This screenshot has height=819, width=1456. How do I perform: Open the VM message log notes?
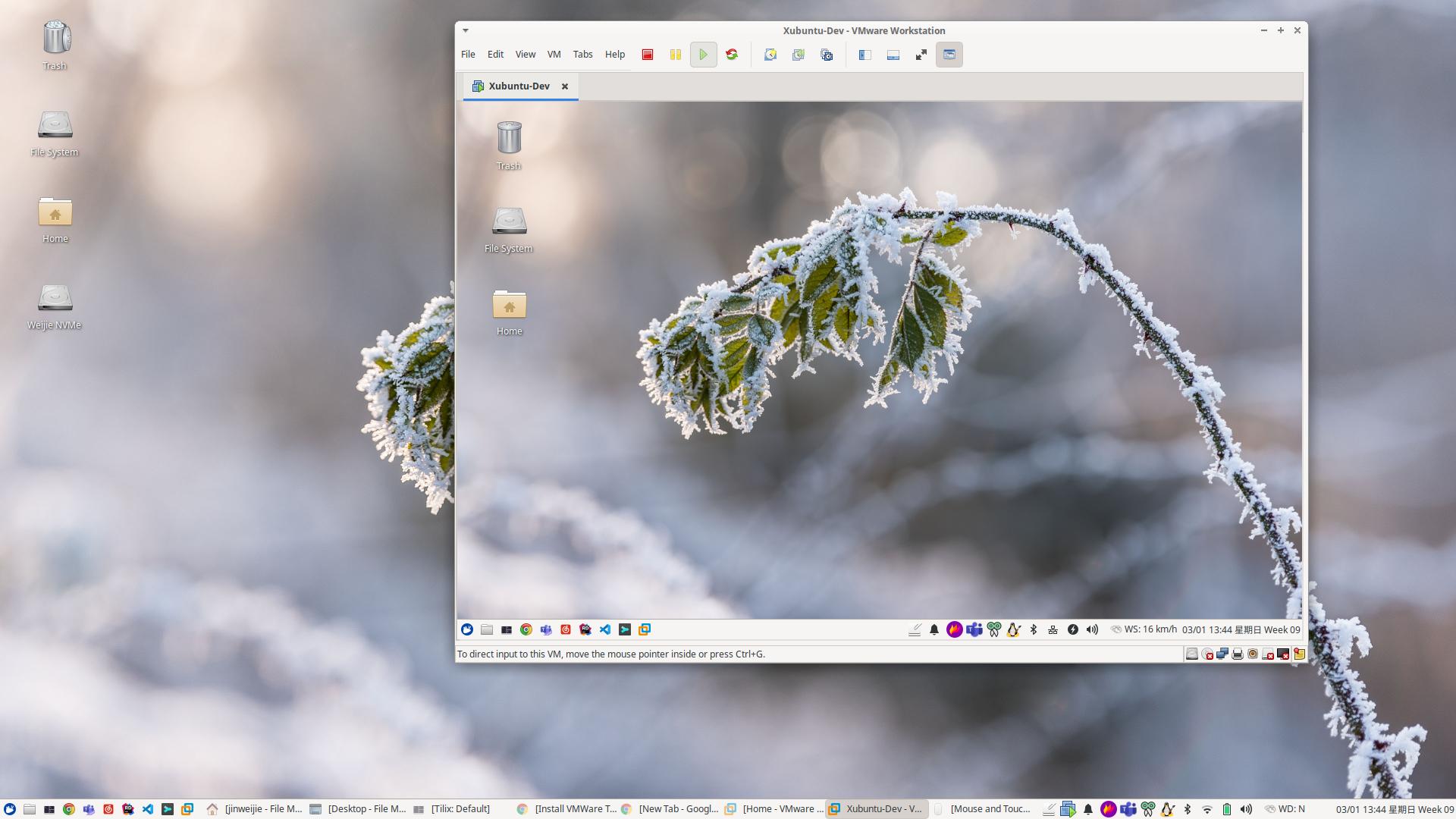1299,654
